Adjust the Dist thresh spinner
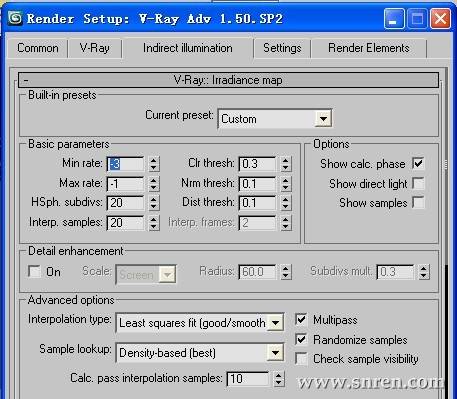Screen dimensions: 457x399 pyautogui.click(x=285, y=203)
